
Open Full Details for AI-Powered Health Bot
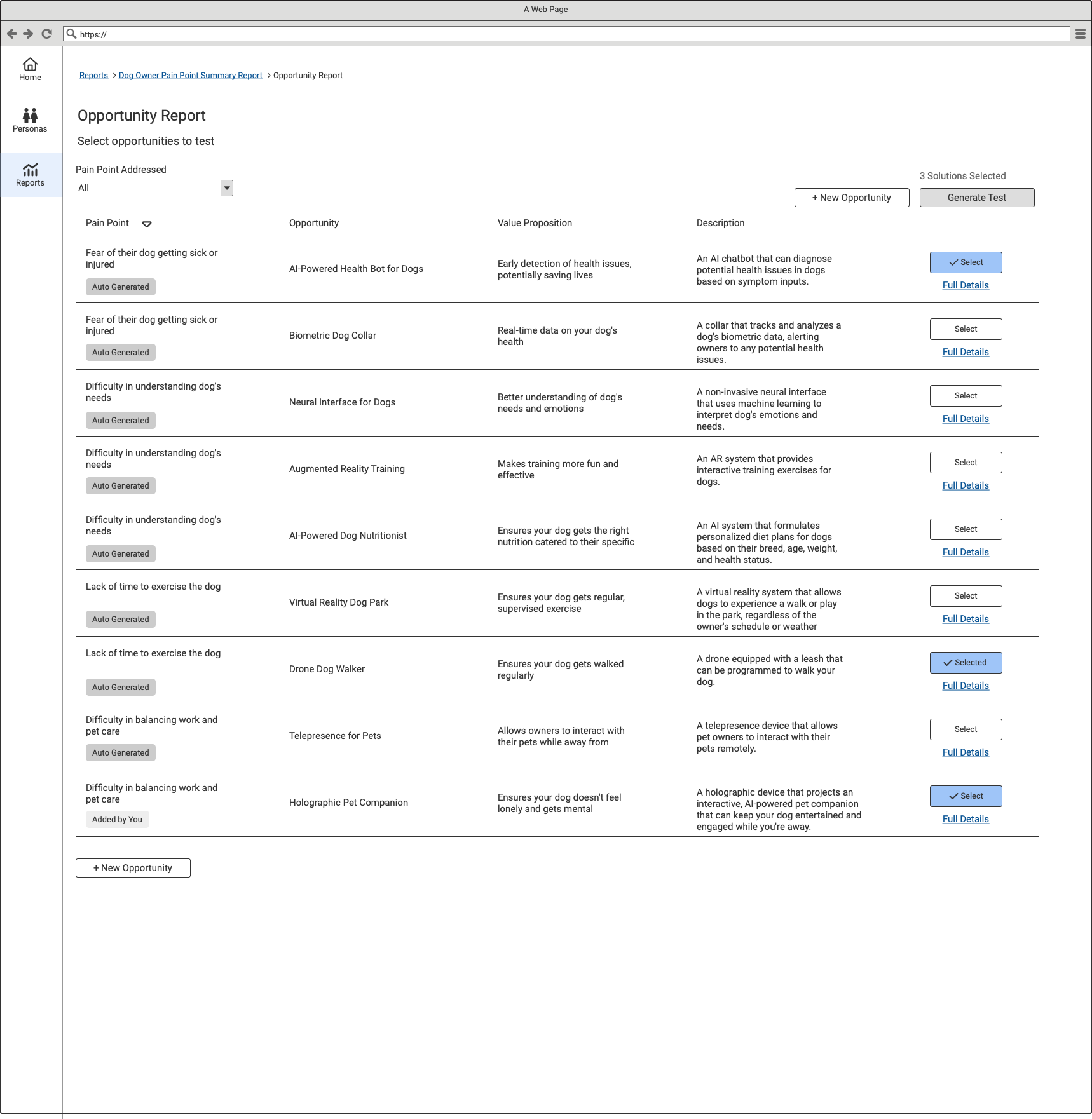click(x=966, y=285)
